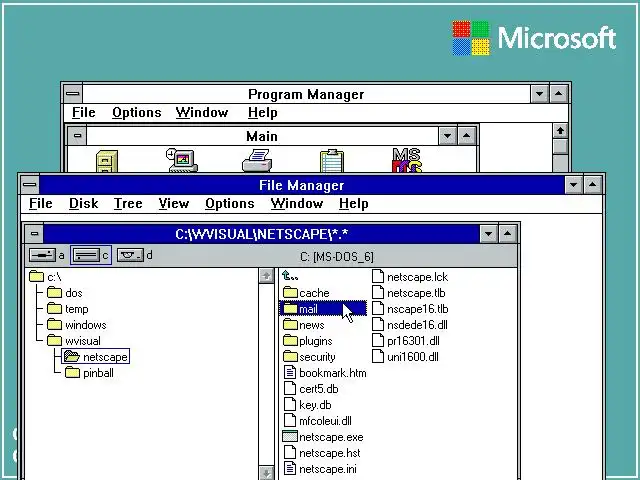
Task: Select netscape.lck file
Action: pos(410,277)
